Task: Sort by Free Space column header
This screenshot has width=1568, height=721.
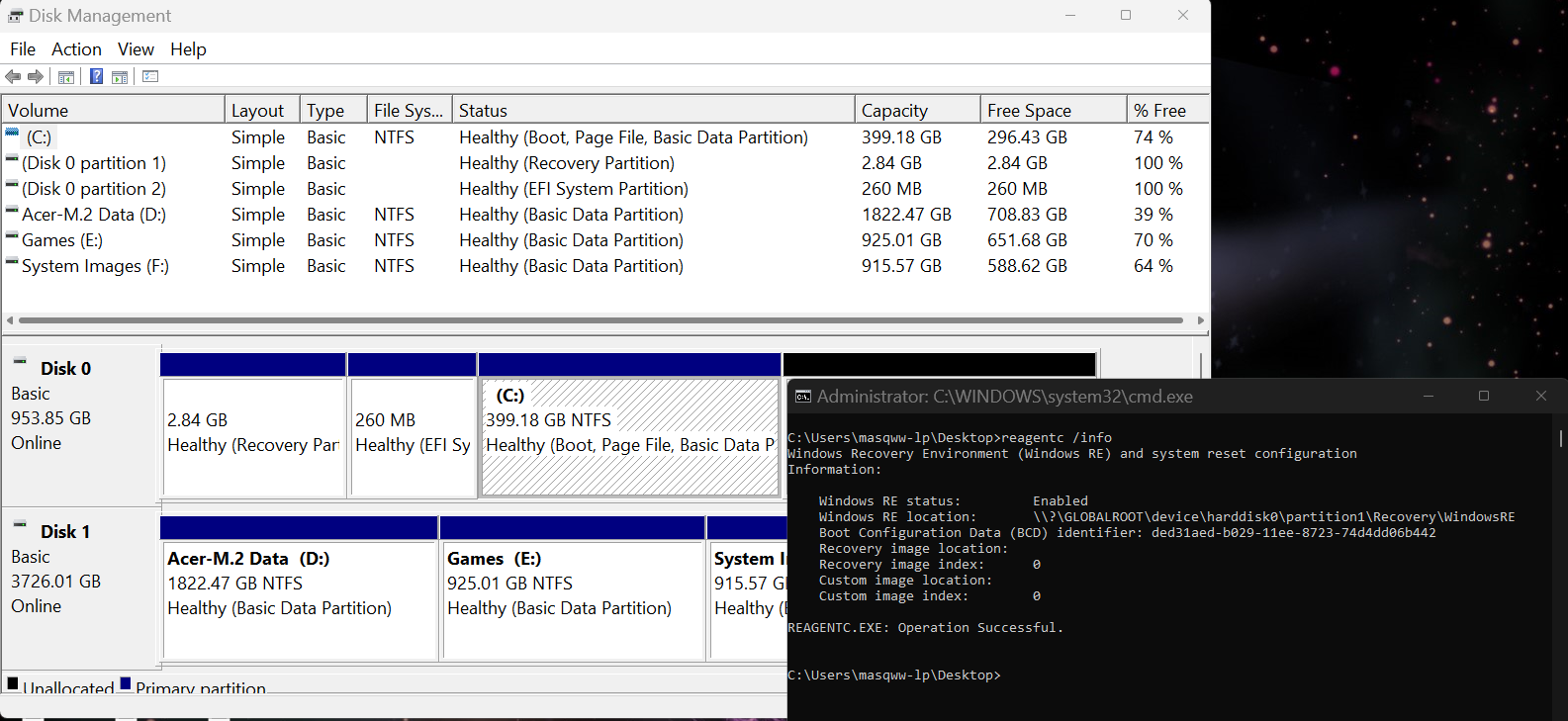Action: [x=1054, y=111]
